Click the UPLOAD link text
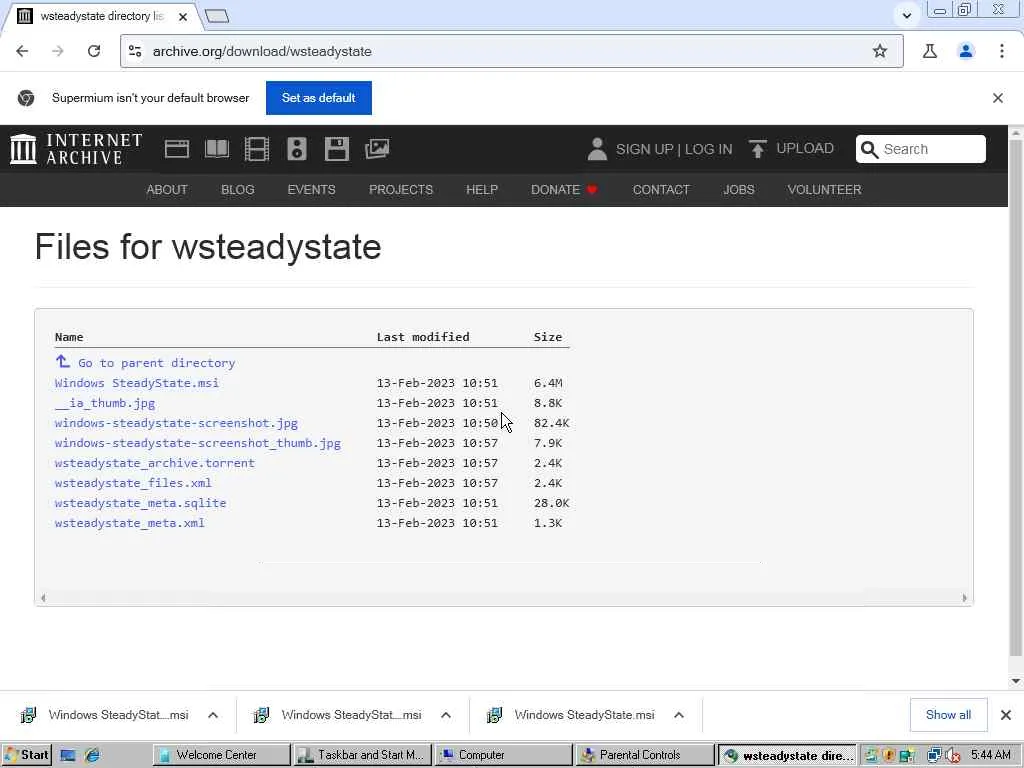This screenshot has width=1024, height=768. (805, 148)
